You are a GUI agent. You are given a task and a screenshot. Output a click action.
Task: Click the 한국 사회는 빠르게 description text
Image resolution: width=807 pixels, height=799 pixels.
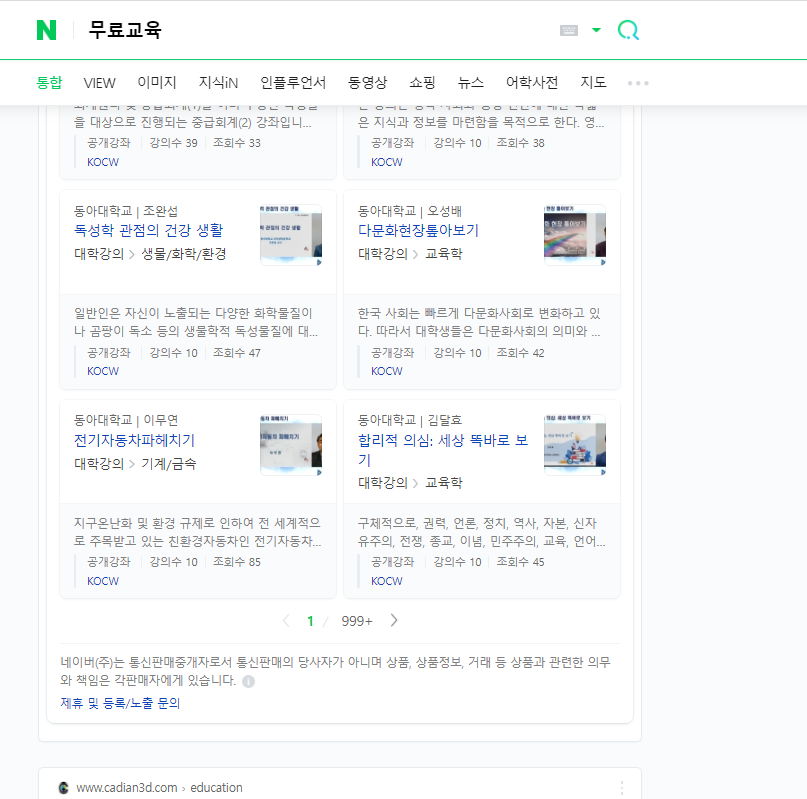pyautogui.click(x=479, y=322)
